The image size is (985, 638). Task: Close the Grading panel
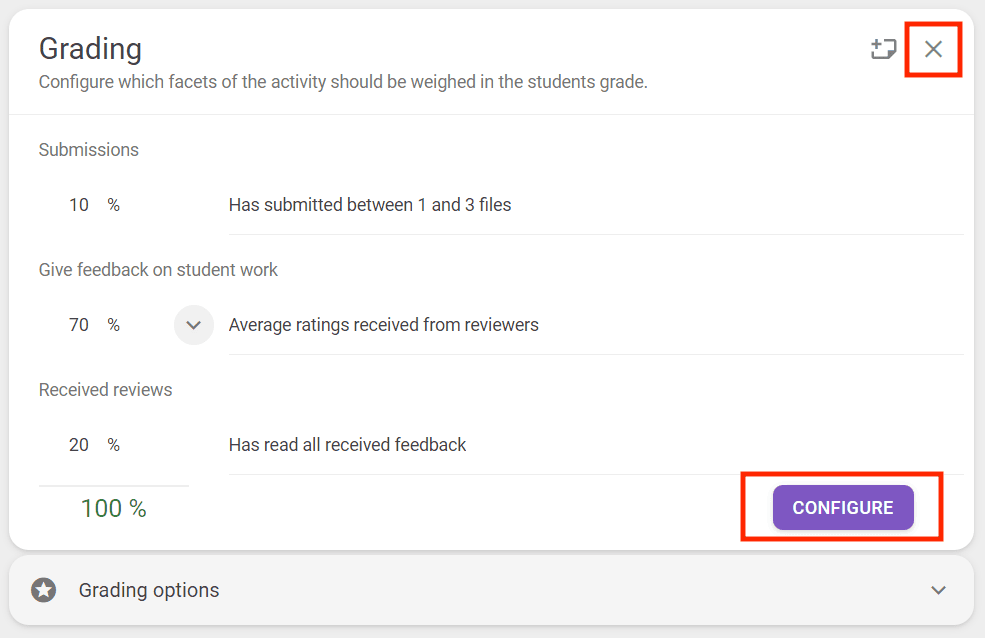click(933, 49)
